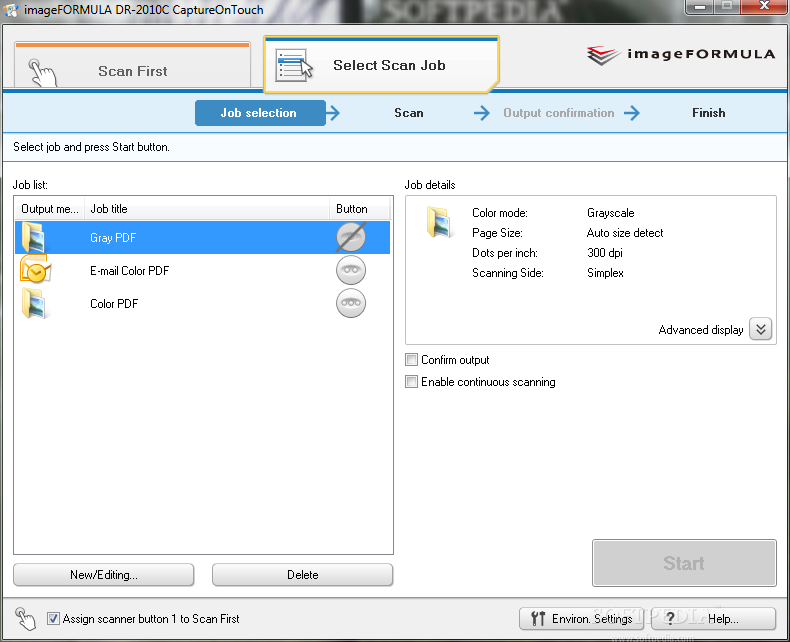
Task: Click the Advanced display label
Action: (x=701, y=330)
